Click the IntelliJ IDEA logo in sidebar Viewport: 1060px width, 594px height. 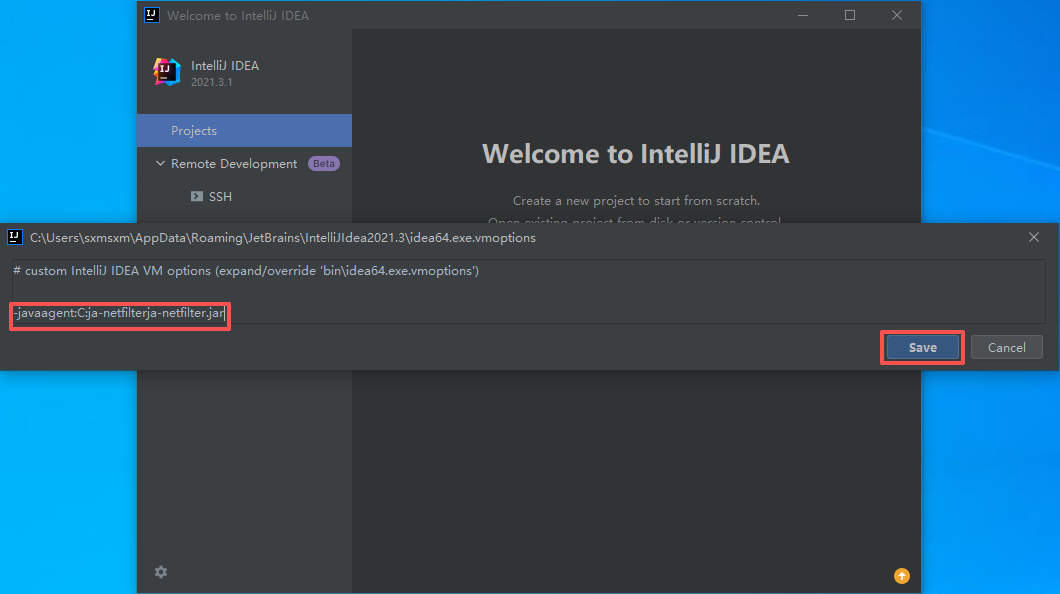point(166,72)
